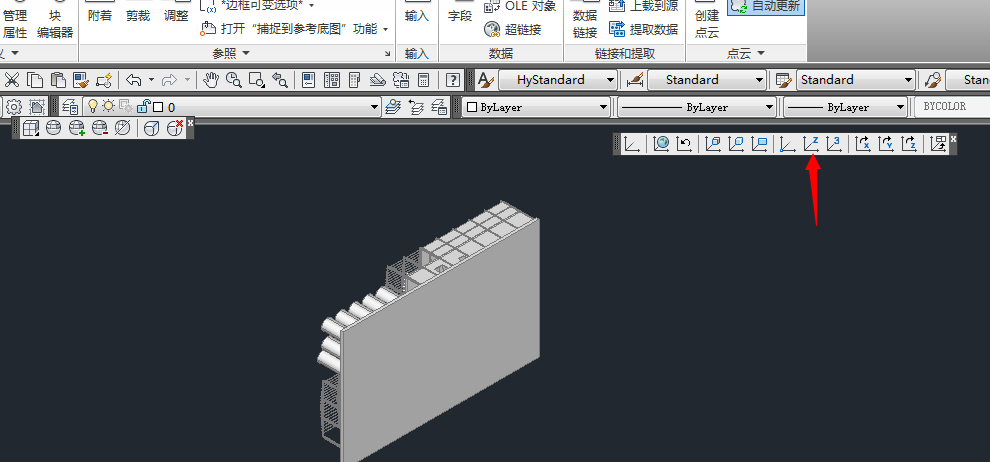Click the Rotate UCS about X icon
Screen dimensions: 990x462
click(863, 144)
